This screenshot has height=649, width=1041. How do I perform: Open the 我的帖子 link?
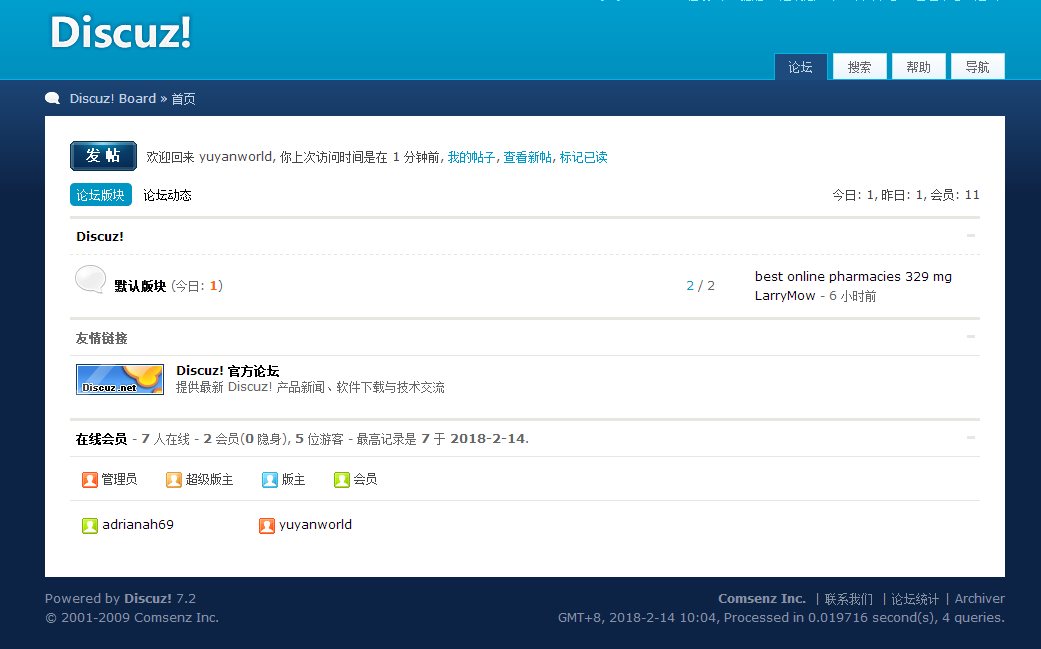[471, 157]
